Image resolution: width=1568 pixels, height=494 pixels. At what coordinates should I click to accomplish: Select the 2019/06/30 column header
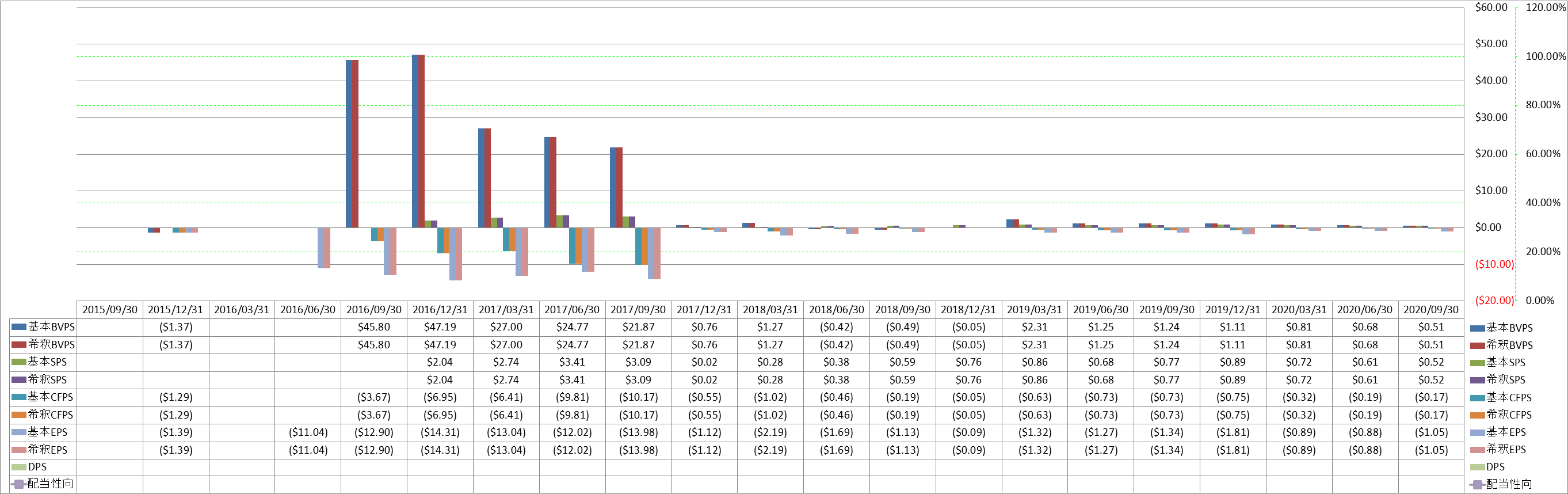tap(1101, 309)
